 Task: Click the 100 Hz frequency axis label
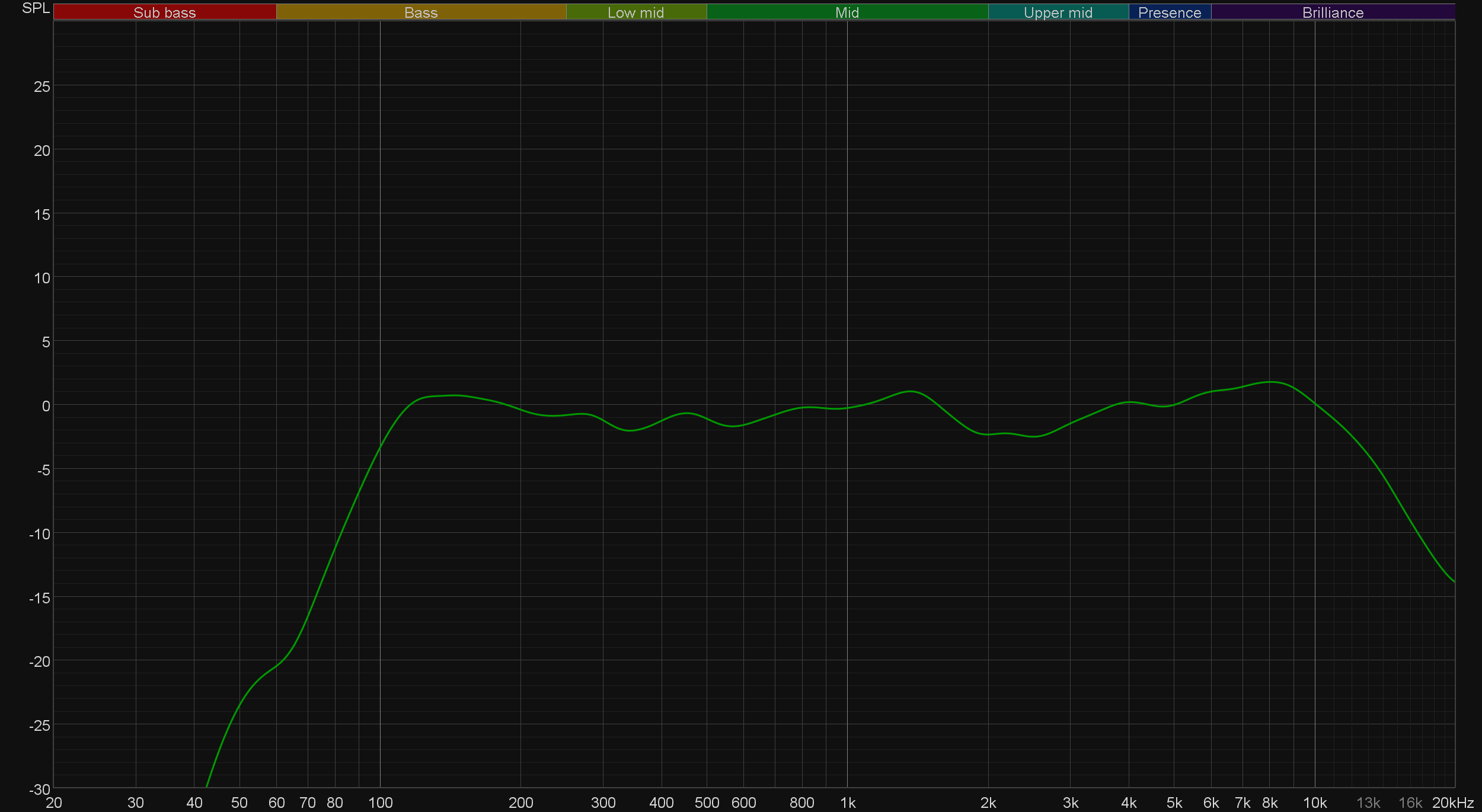point(380,803)
